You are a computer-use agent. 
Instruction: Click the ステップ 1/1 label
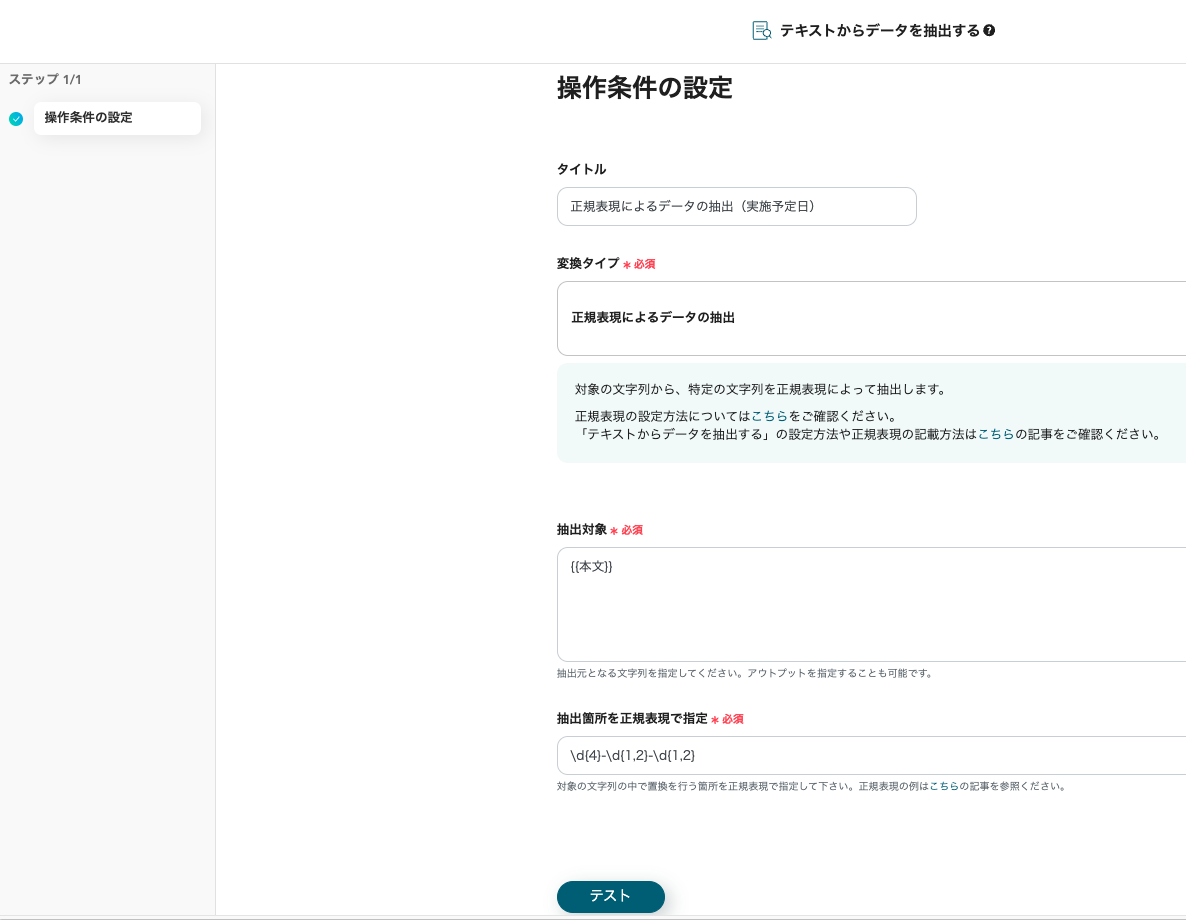(45, 79)
